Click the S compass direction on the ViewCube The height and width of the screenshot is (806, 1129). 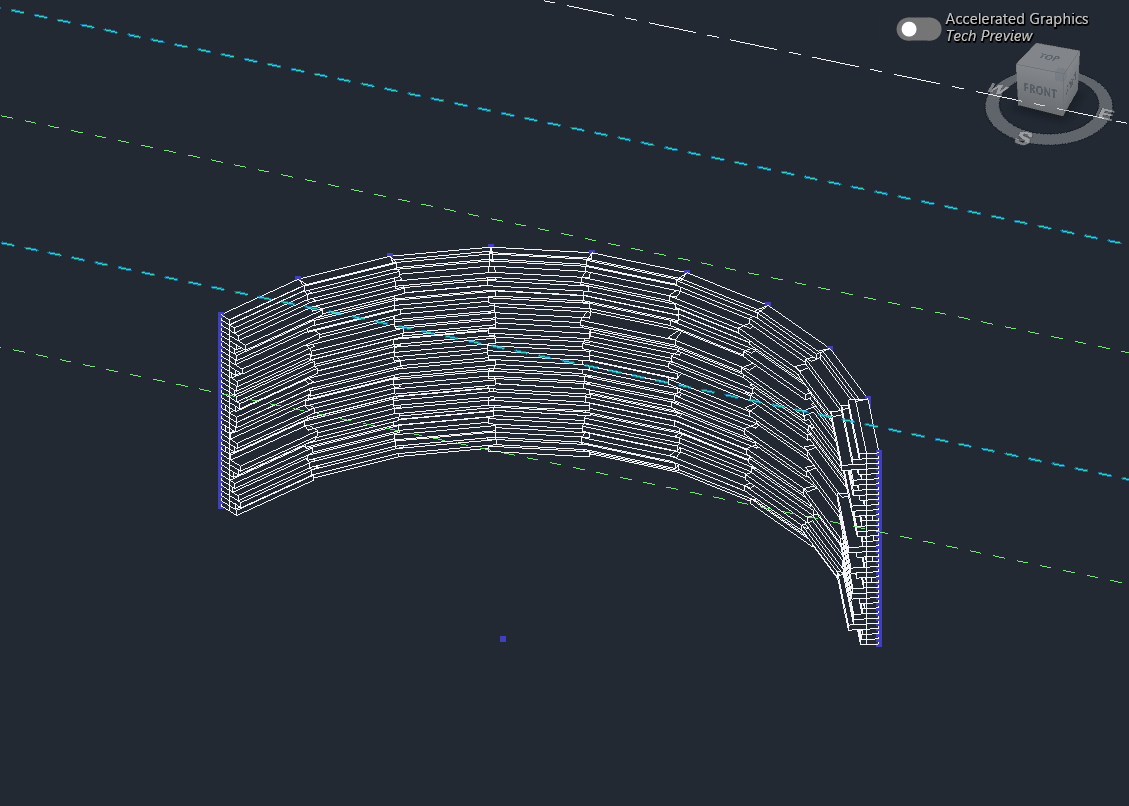(x=1024, y=138)
